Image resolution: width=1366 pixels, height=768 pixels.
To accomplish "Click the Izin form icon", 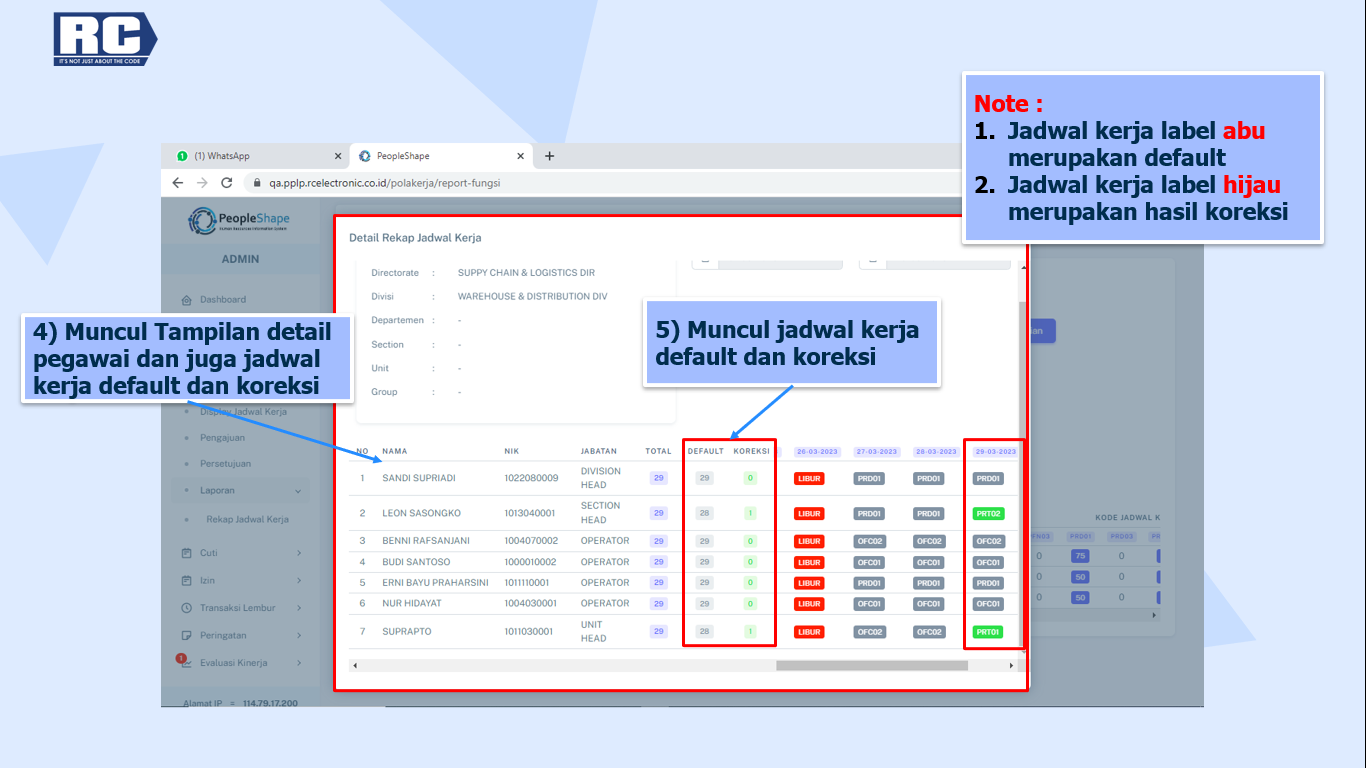I will (x=186, y=581).
